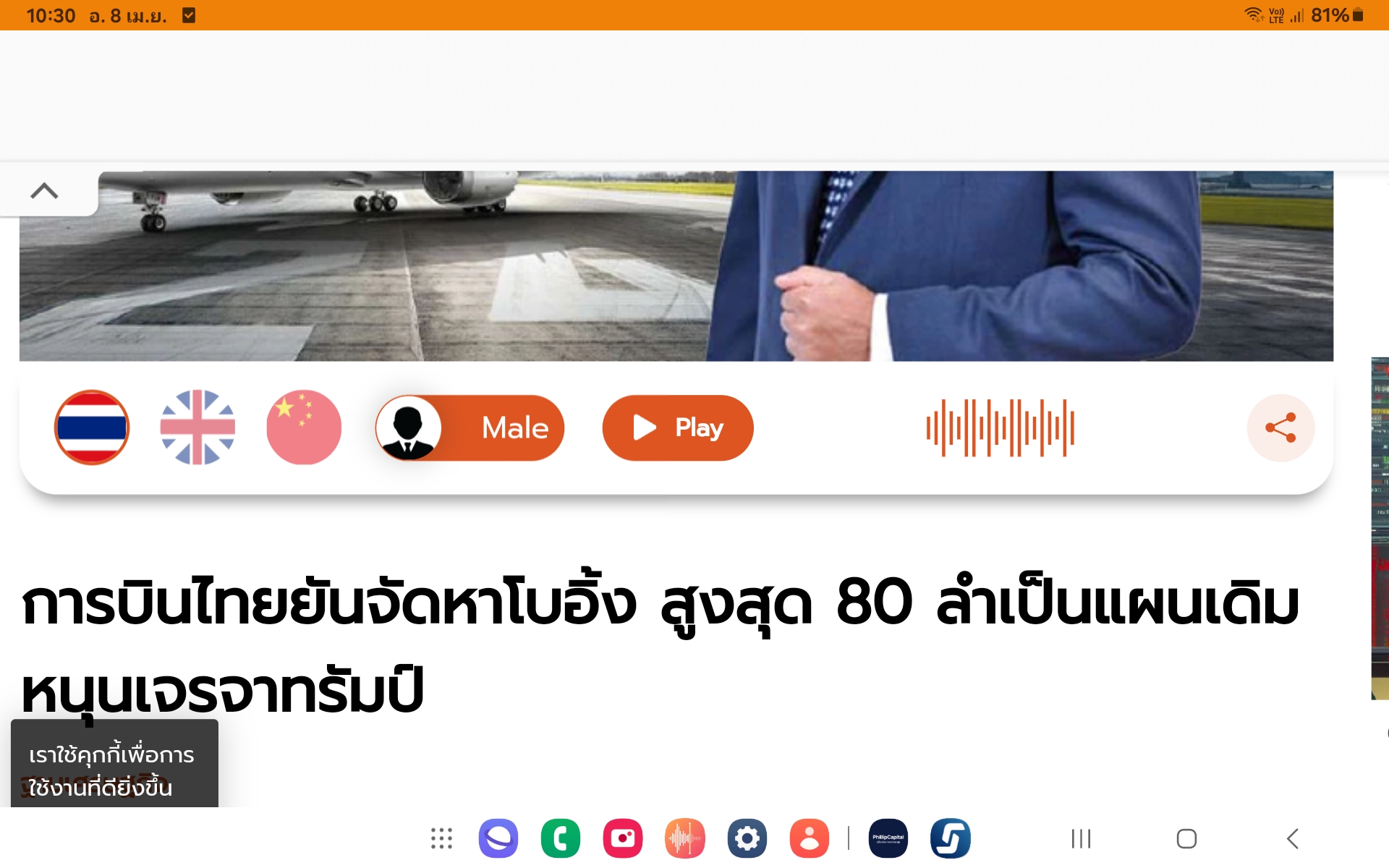Switch audio language to English flag
This screenshot has height=868, width=1389.
tap(197, 427)
